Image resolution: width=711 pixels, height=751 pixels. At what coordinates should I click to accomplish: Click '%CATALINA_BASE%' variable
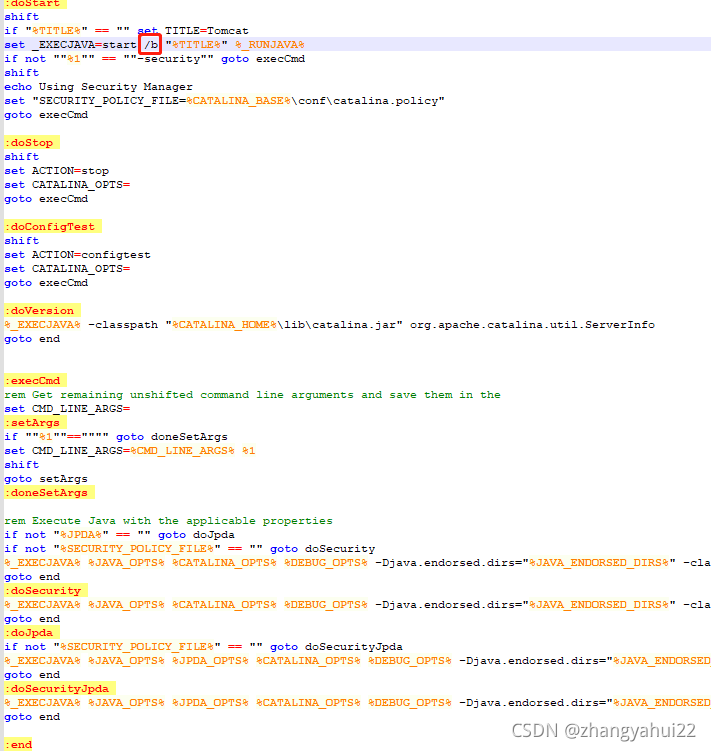click(238, 101)
